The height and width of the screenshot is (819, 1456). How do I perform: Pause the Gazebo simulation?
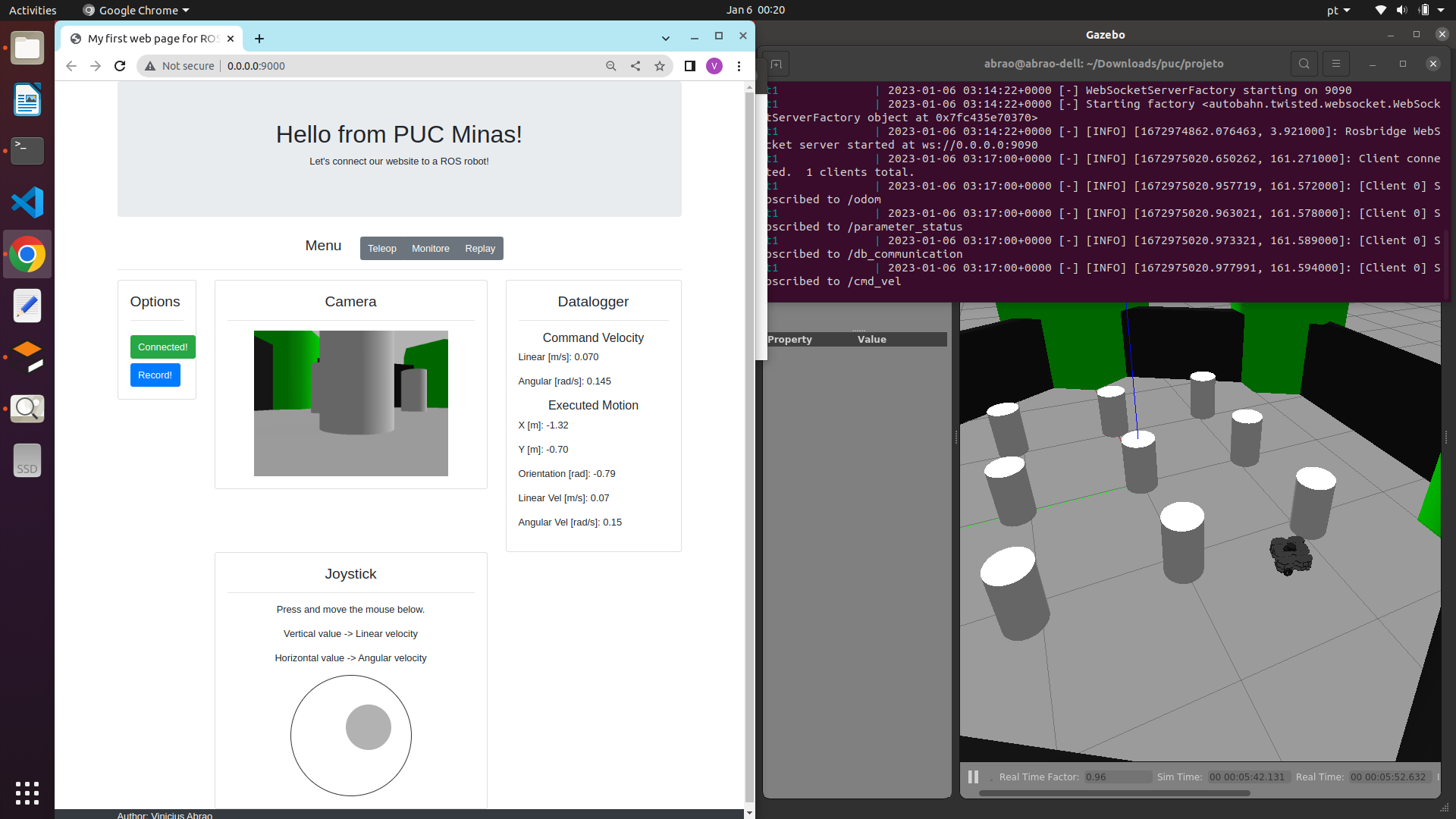[973, 777]
